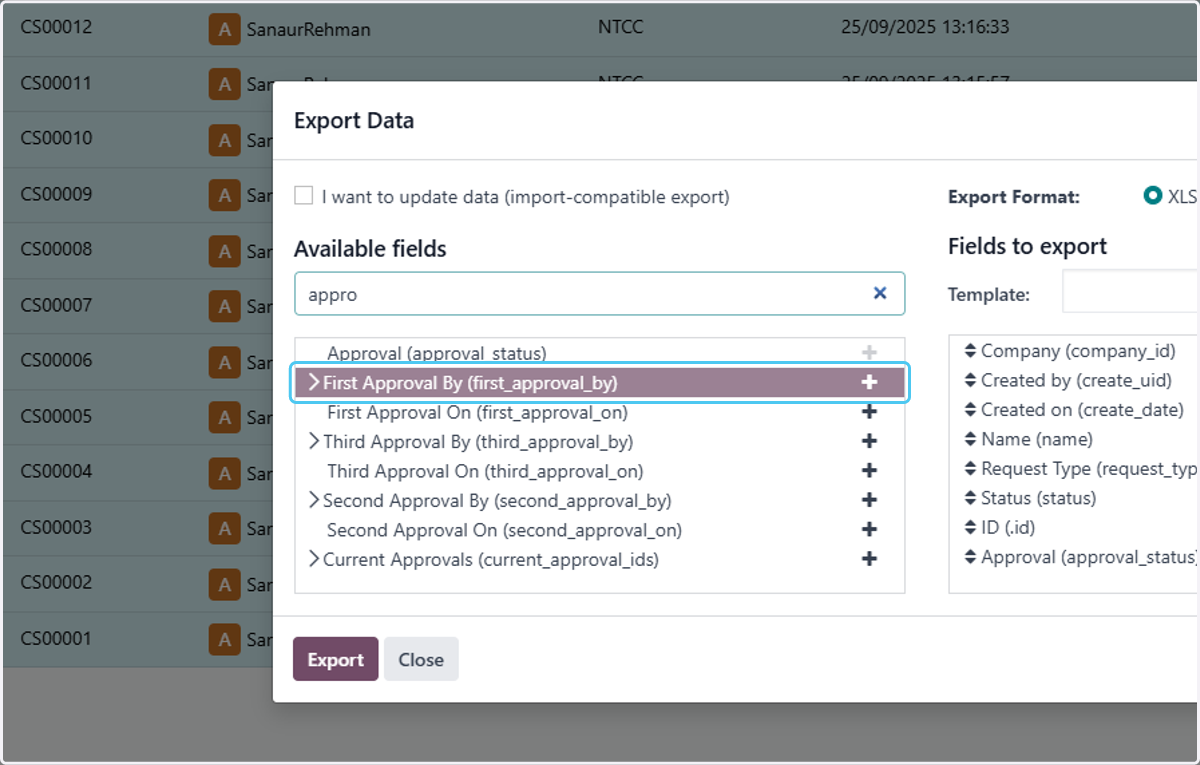Enable import-compatible export checkbox
Screen dimensions: 1200x765
[303, 196]
